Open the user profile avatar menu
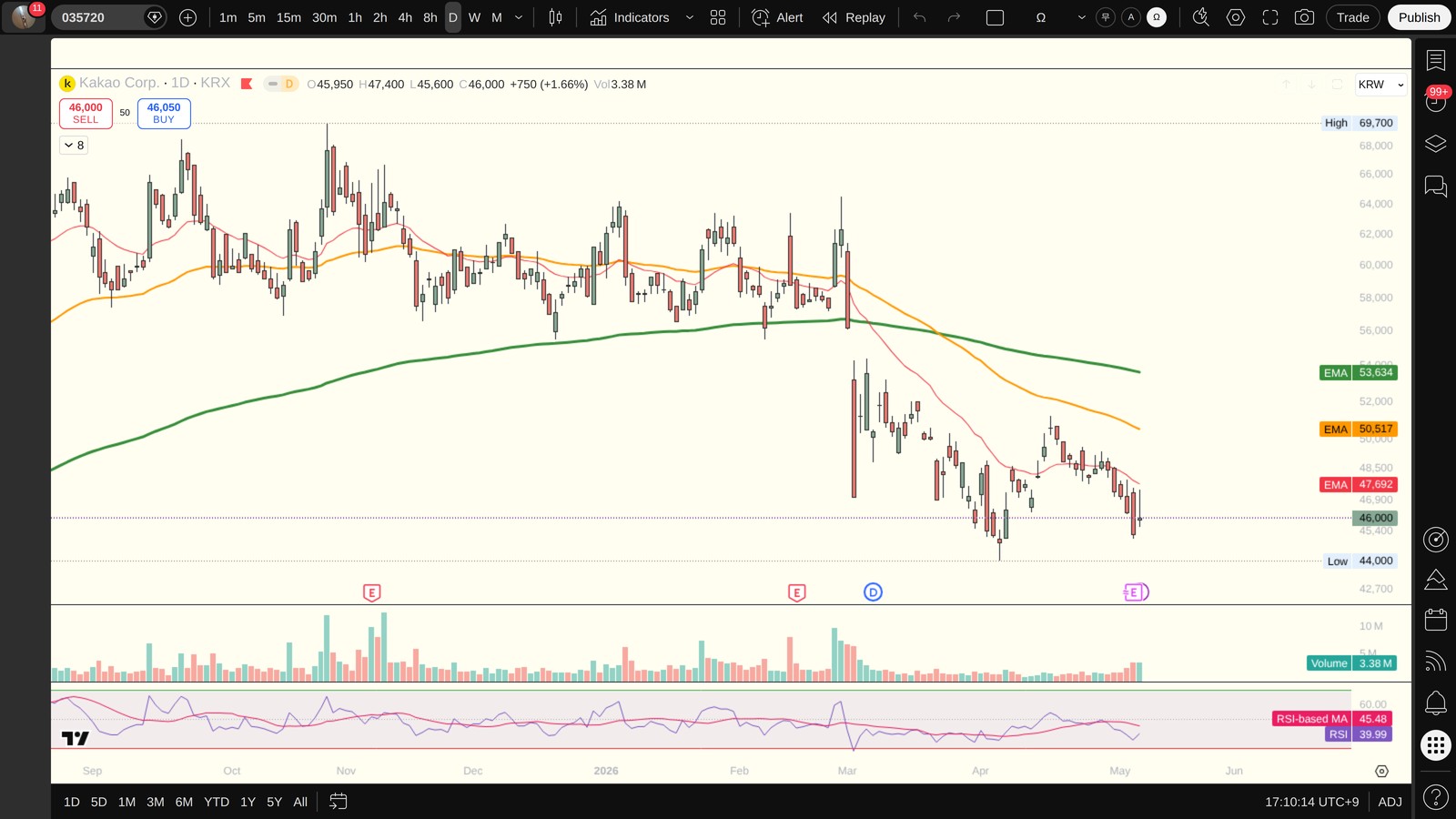Viewport: 1456px width, 819px height. (24, 16)
